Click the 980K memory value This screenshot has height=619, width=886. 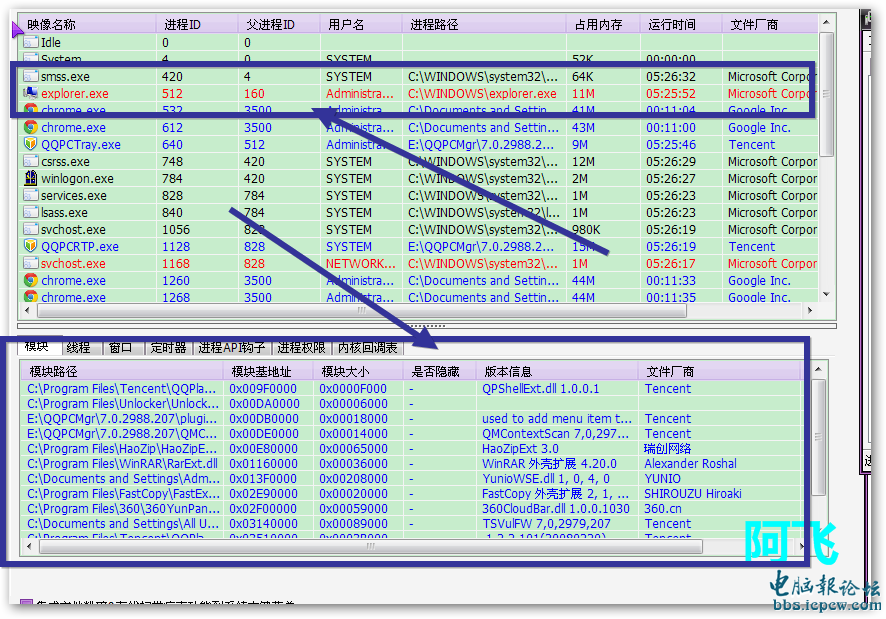coord(586,230)
